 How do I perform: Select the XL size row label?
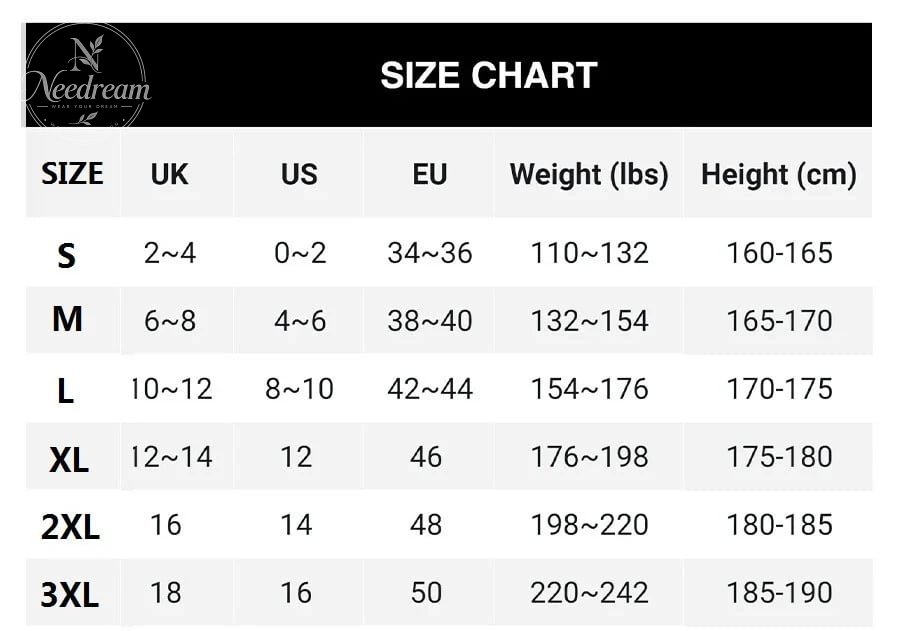coord(69,460)
